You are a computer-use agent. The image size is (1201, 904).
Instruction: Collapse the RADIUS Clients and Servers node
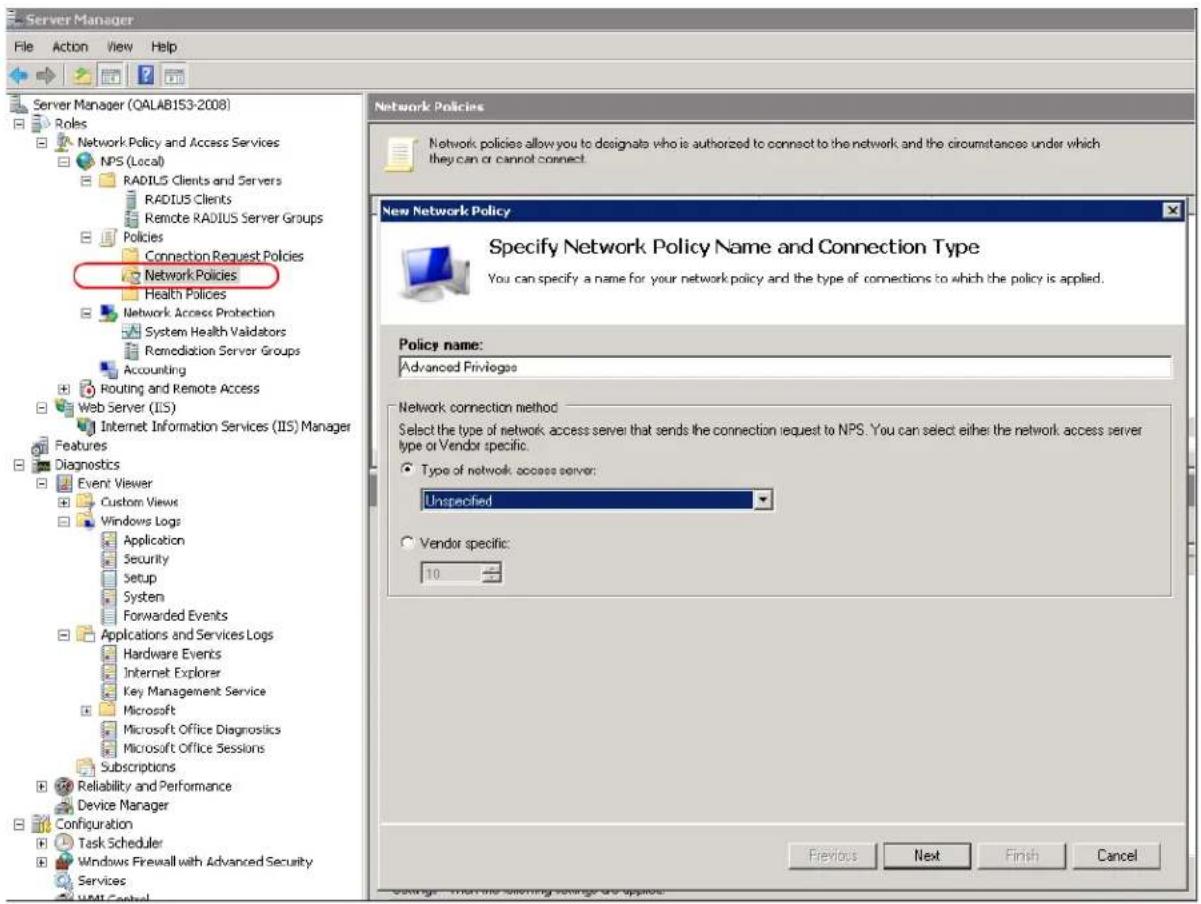pos(87,180)
